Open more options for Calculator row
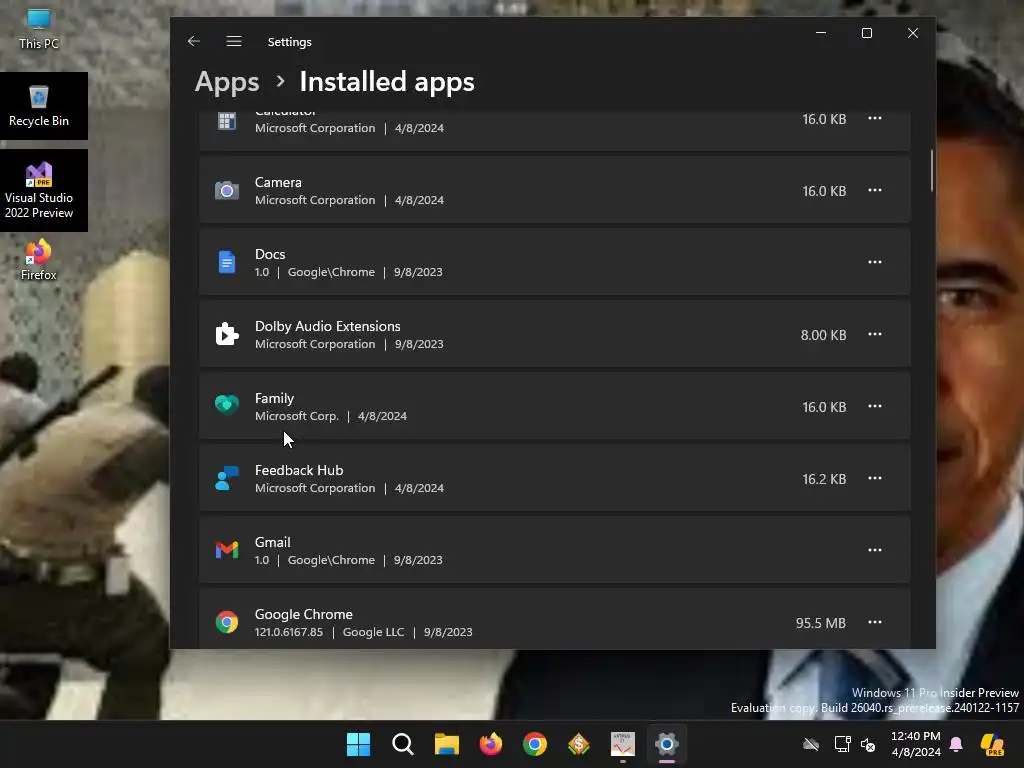Image resolution: width=1024 pixels, height=768 pixels. coord(874,118)
